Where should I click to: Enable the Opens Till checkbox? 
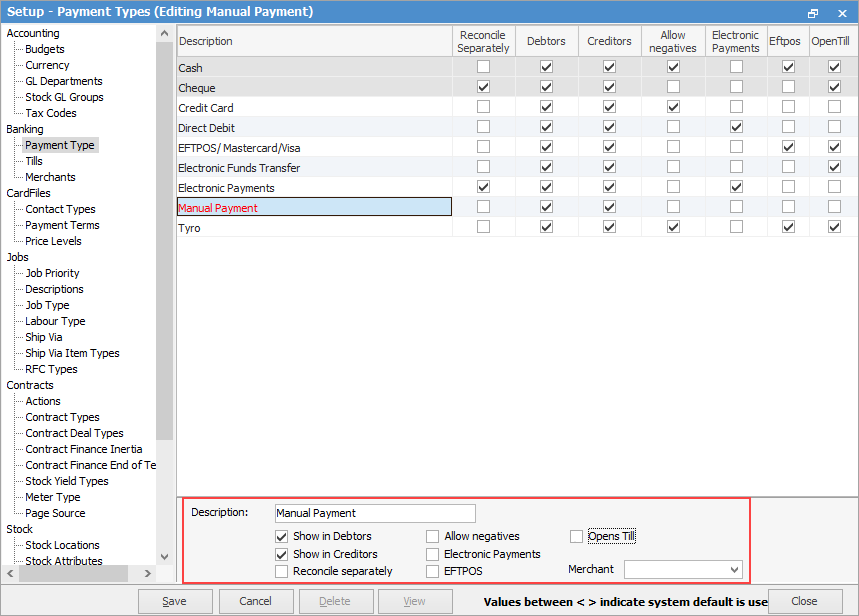click(x=577, y=536)
